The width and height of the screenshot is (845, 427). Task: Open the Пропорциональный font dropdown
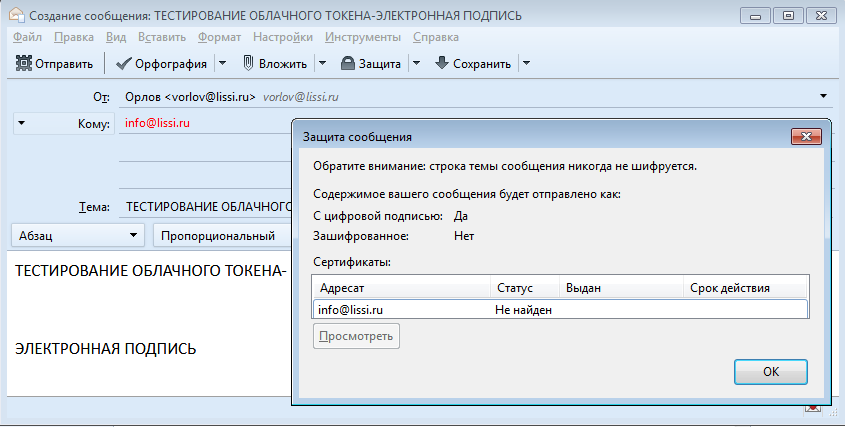click(223, 236)
